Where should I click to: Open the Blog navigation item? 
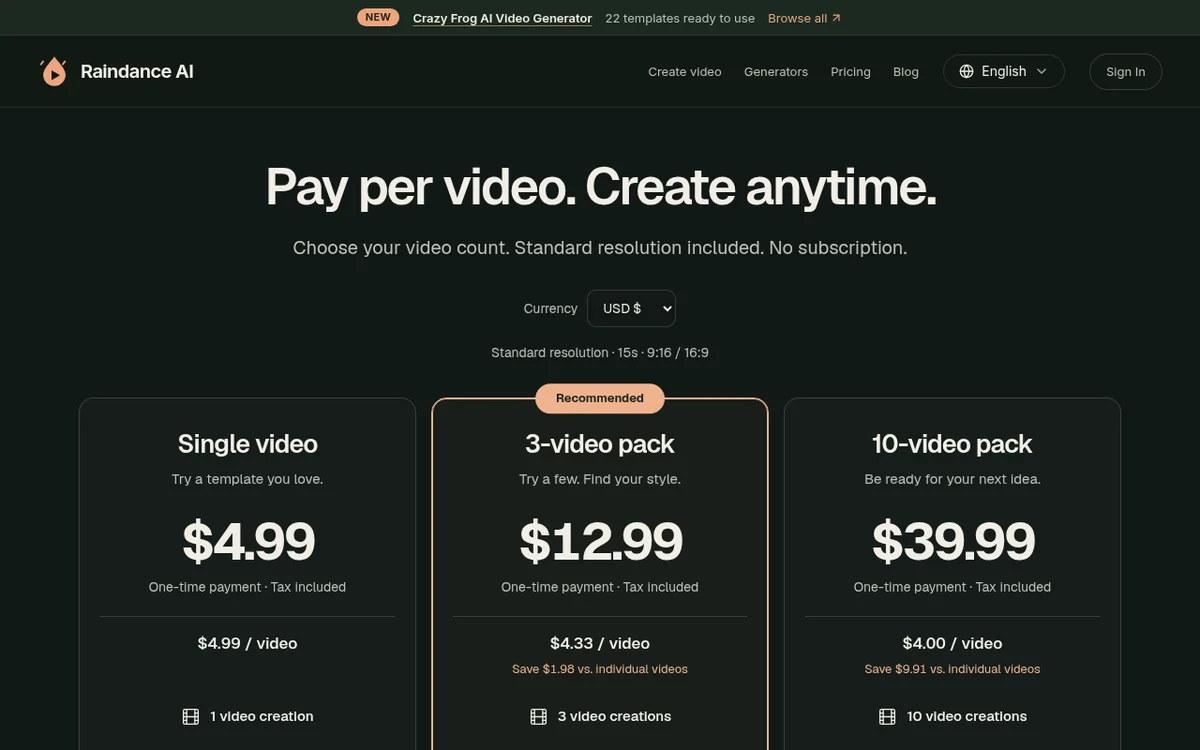click(x=906, y=72)
